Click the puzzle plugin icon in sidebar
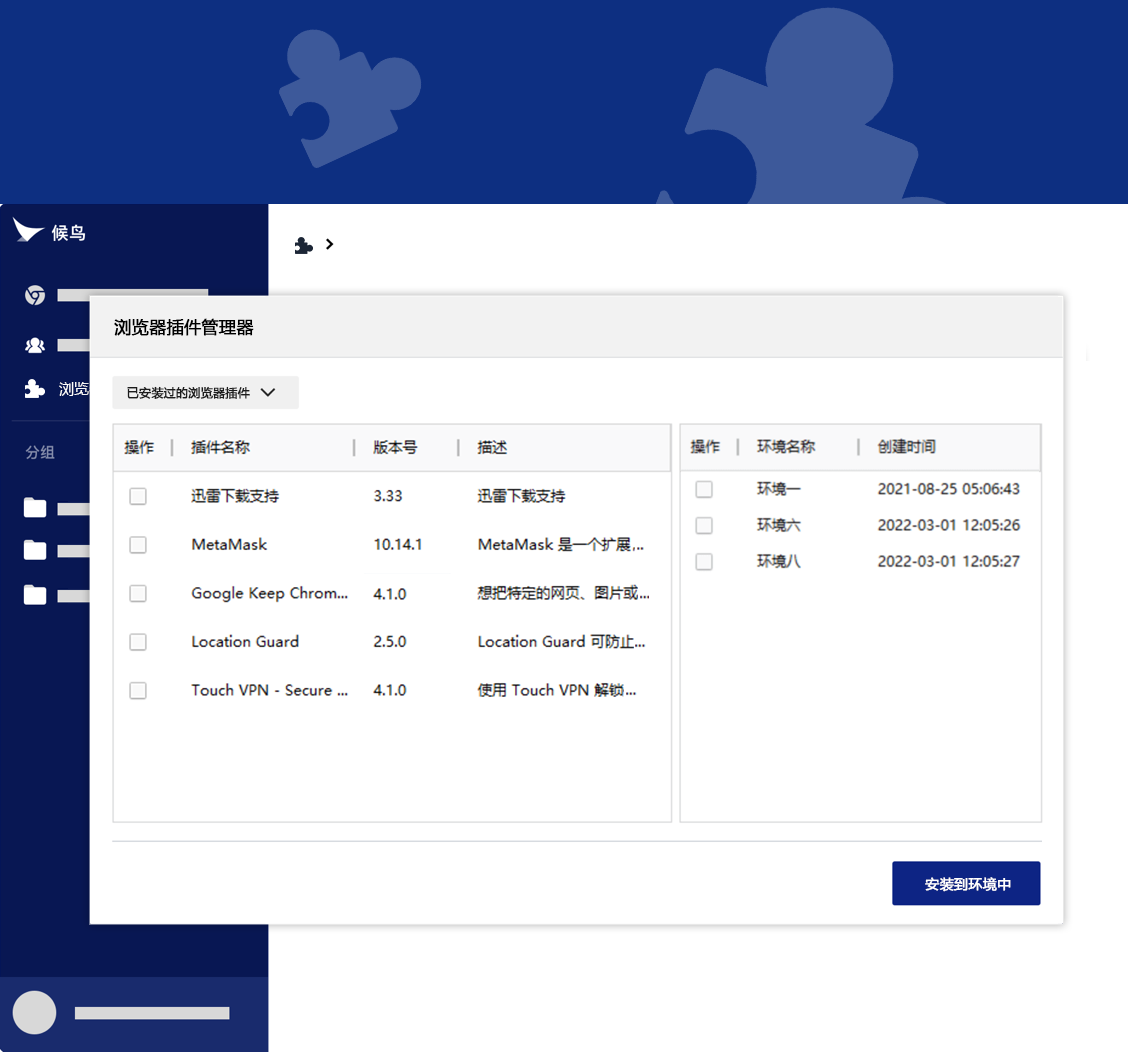Viewport: 1128px width, 1052px height. [x=35, y=389]
